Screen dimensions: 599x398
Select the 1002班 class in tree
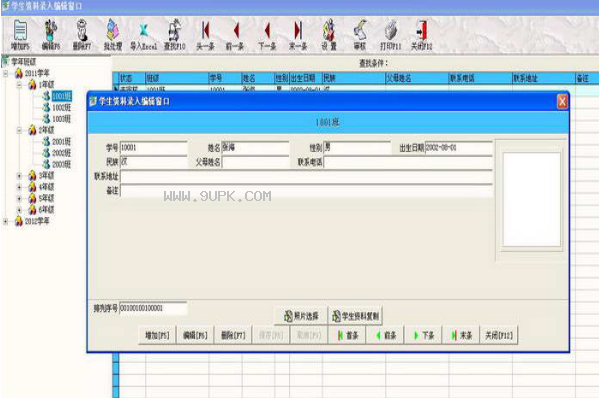click(62, 107)
